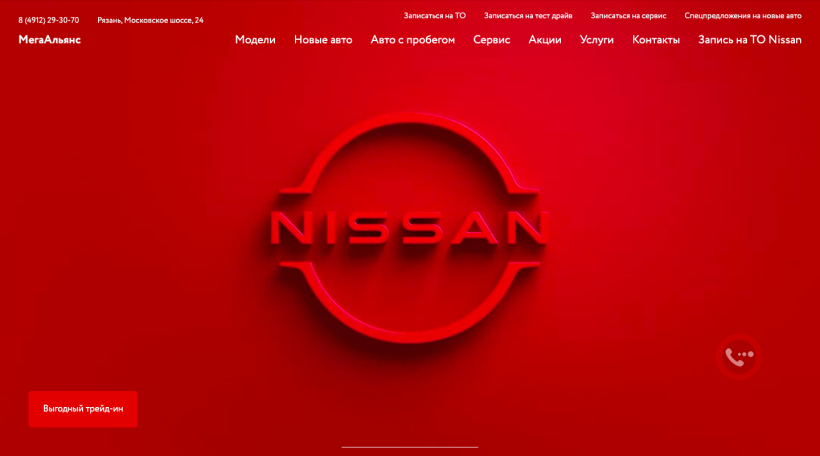The width and height of the screenshot is (820, 456).
Task: Click the slide progress indicator bar
Action: coord(410,447)
